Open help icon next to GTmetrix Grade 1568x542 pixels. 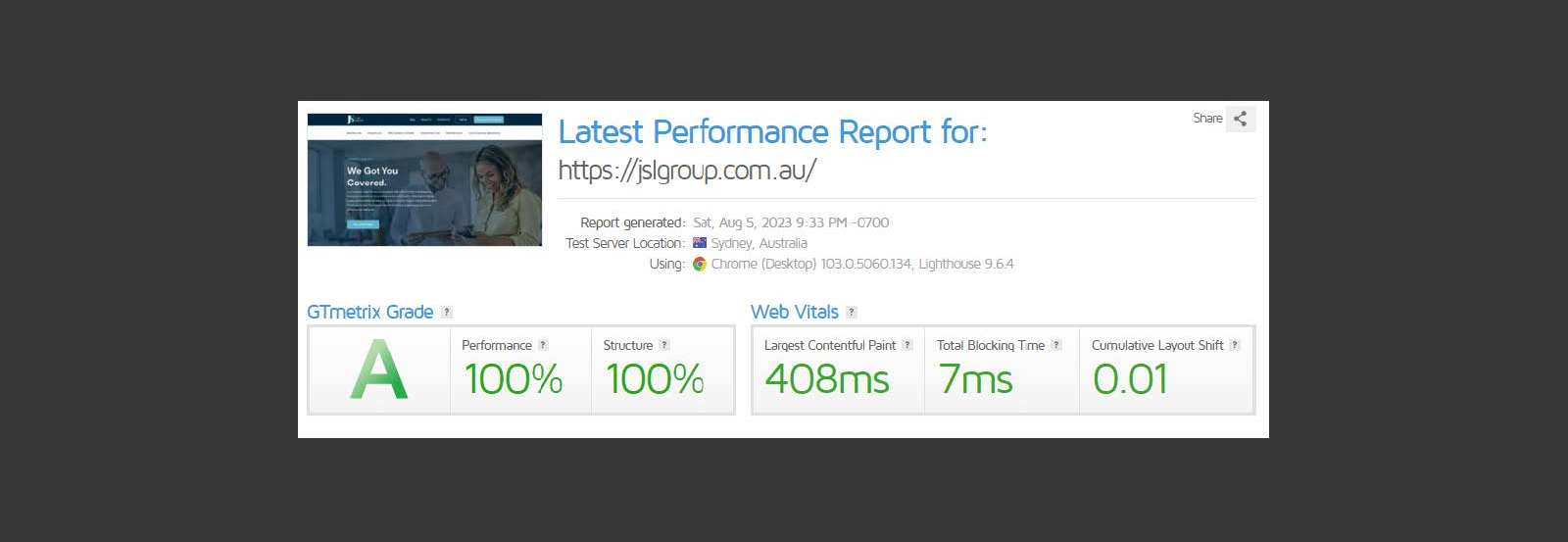447,313
